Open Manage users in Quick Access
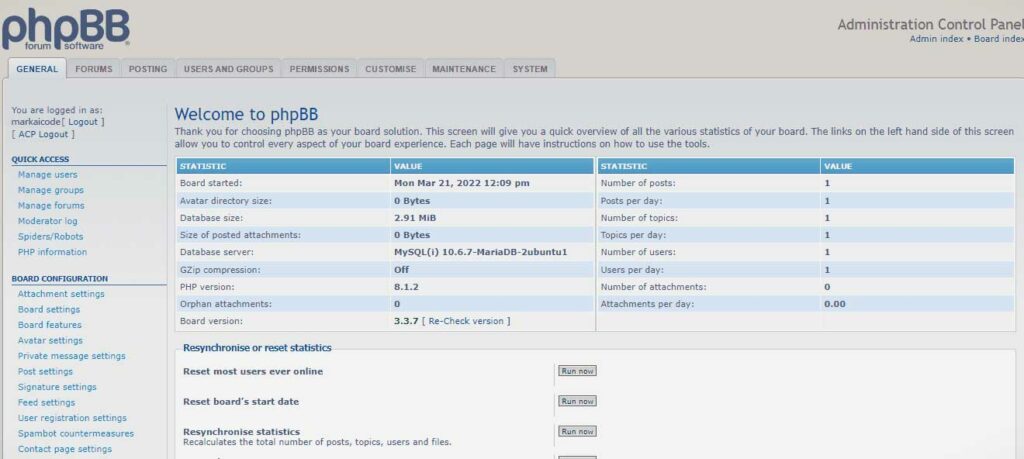This screenshot has height=459, width=1024. pos(48,175)
